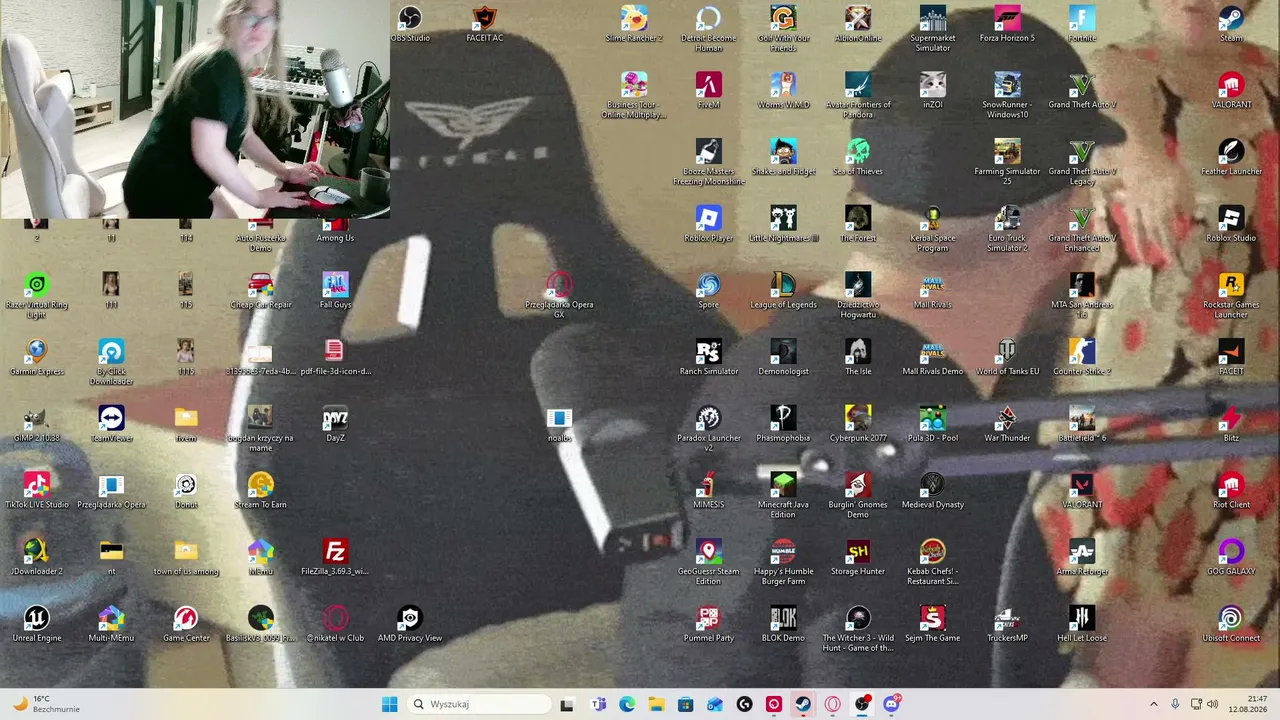The width and height of the screenshot is (1280, 720).
Task: Select the Steam desktop shortcut icon
Action: point(1231,24)
